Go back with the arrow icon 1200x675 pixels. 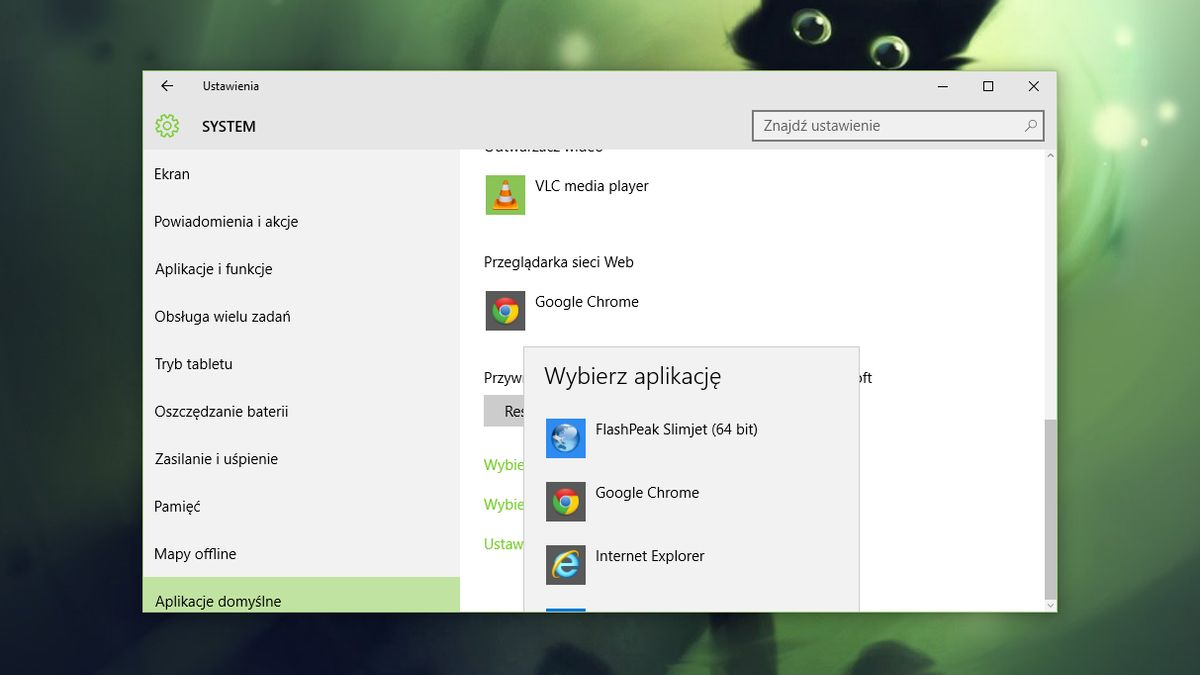coord(167,86)
